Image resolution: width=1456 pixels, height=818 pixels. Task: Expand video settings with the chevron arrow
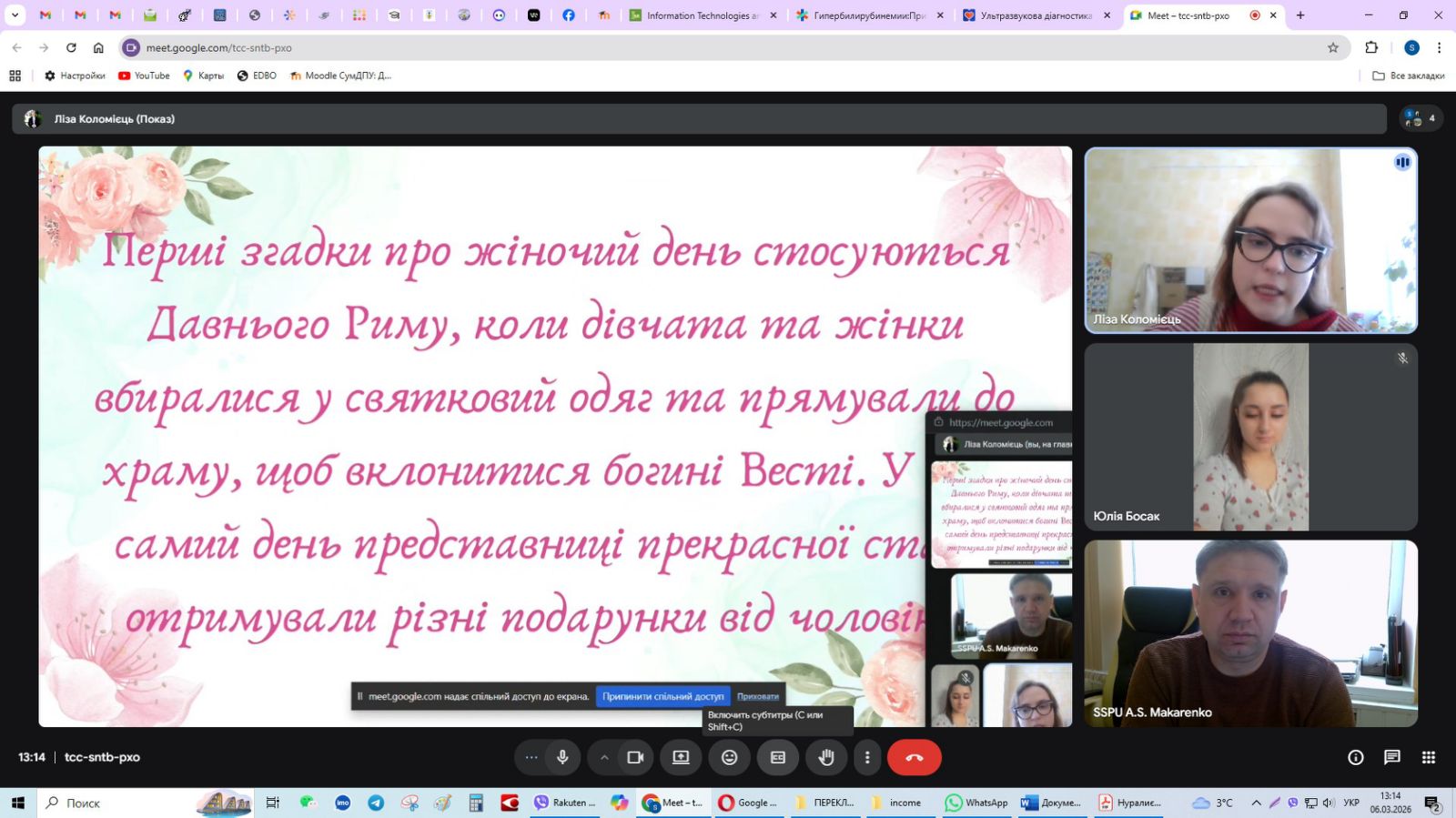coord(604,757)
